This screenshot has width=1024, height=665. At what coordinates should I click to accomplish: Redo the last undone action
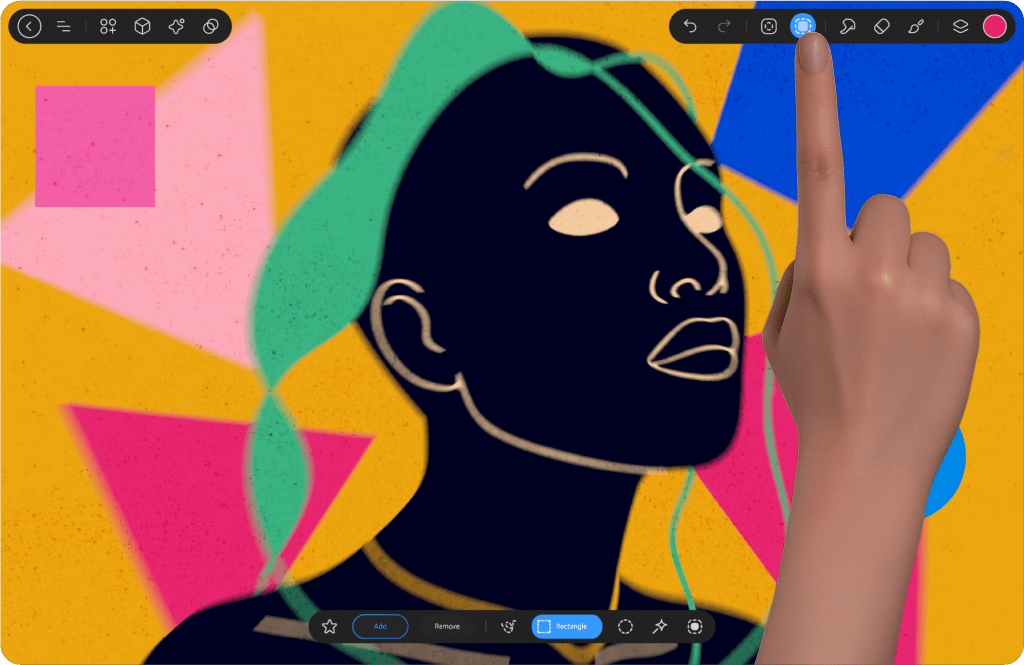coord(724,27)
